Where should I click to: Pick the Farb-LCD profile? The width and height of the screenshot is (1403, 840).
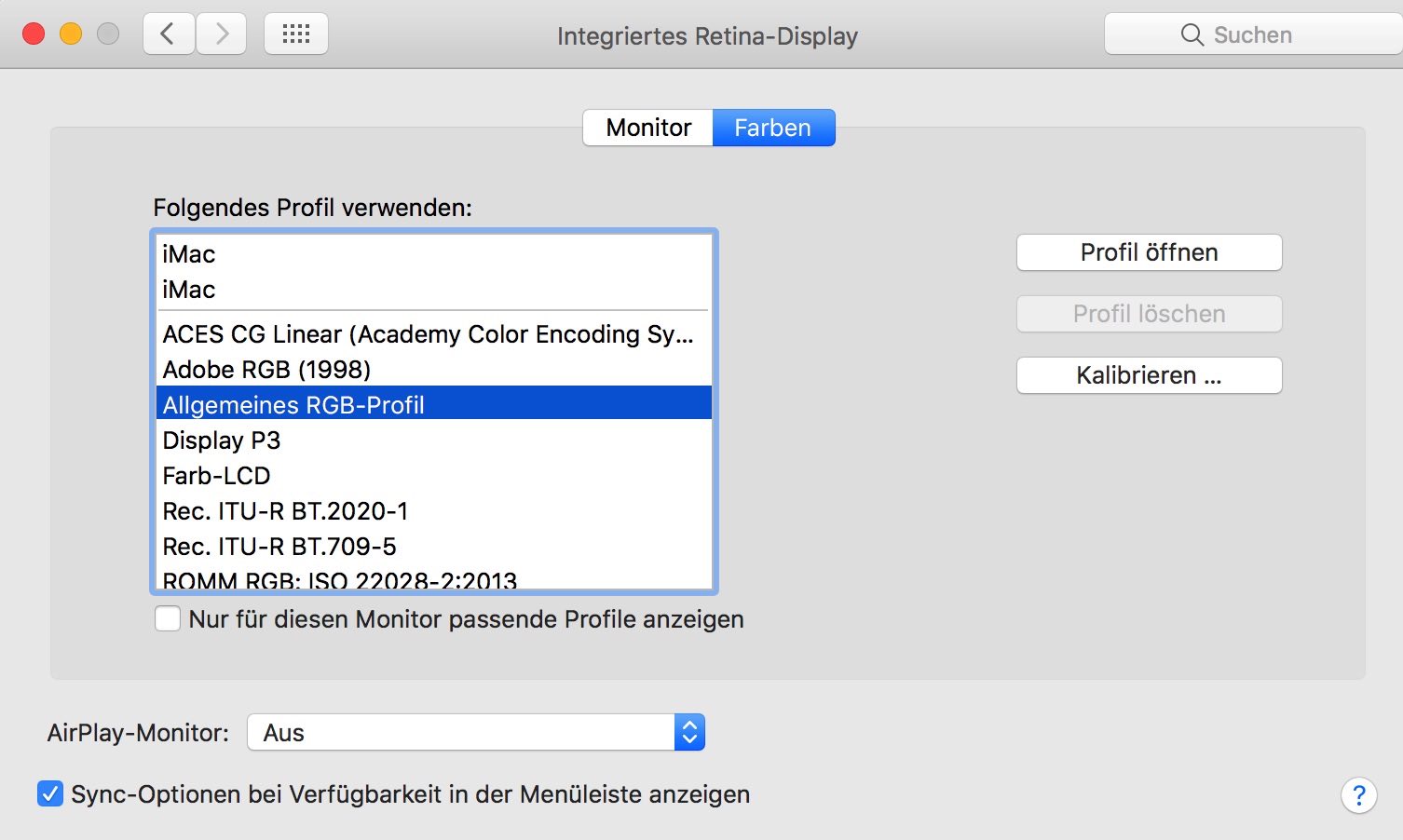pos(433,475)
